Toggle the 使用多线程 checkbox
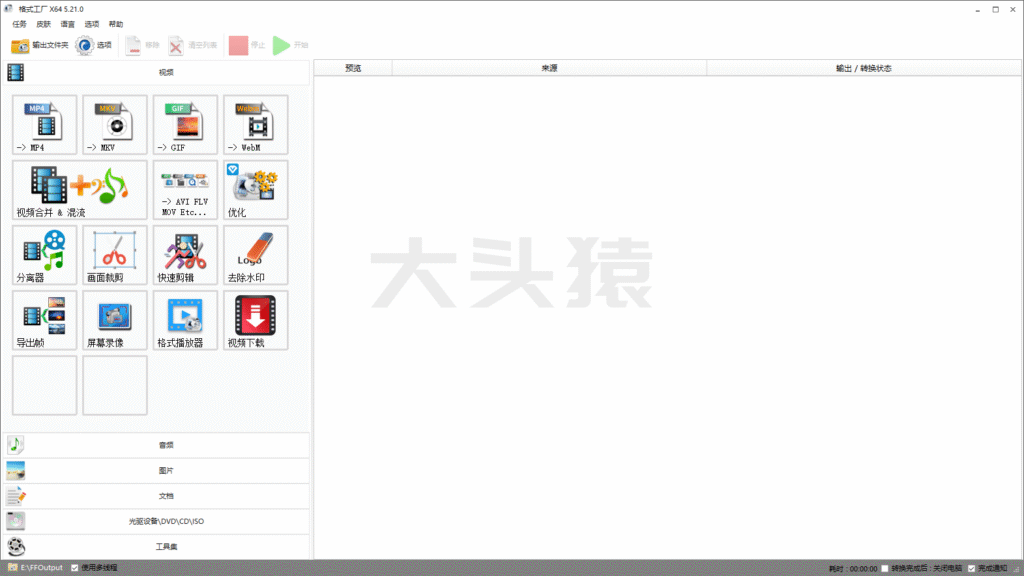 pos(75,568)
